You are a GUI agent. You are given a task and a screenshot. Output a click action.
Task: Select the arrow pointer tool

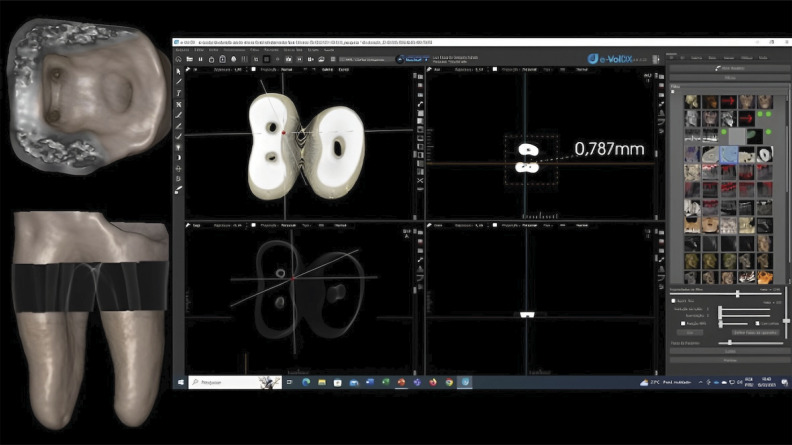click(x=178, y=71)
